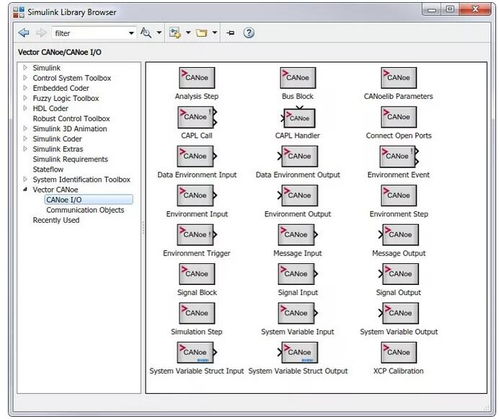This screenshot has width=499, height=419.
Task: Click the filter search text field
Action: coord(89,33)
